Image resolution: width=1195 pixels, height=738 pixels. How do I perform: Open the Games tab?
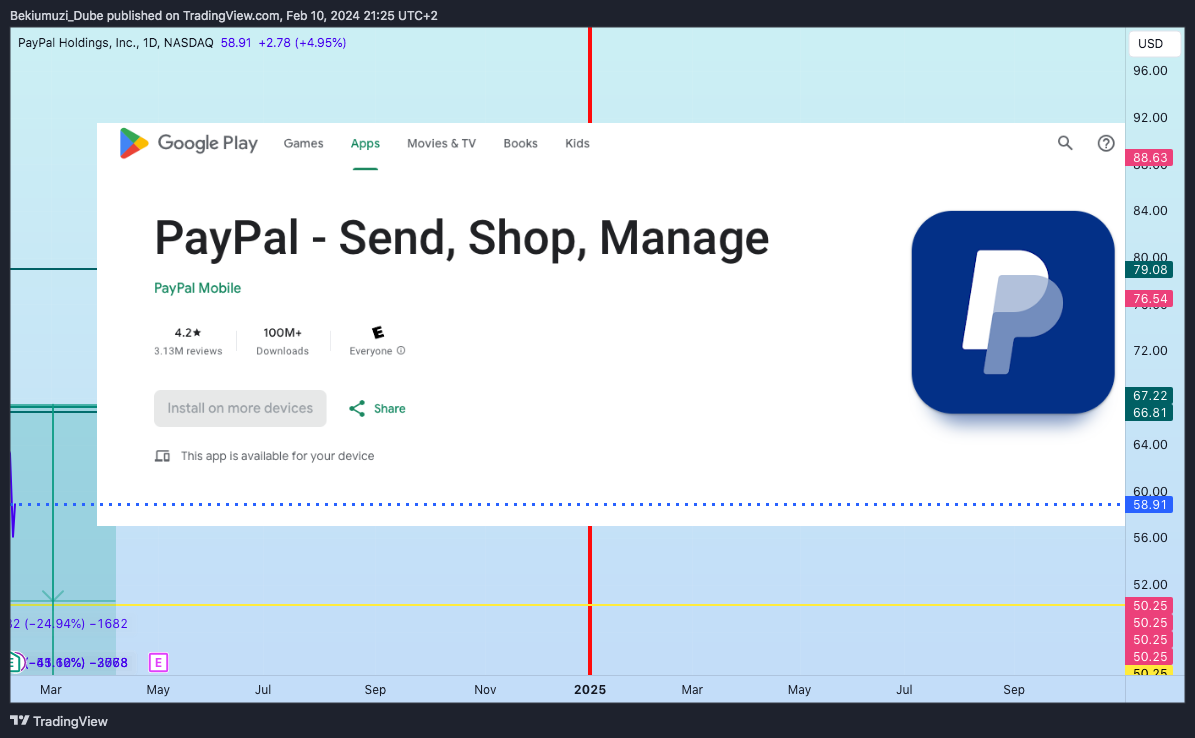[x=303, y=143]
